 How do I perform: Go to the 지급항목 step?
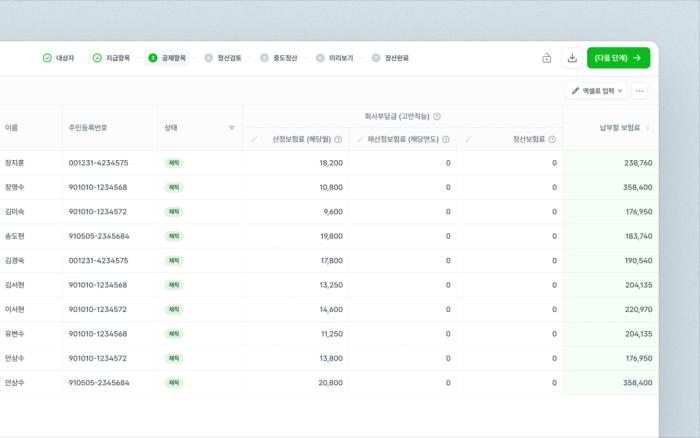[112, 58]
